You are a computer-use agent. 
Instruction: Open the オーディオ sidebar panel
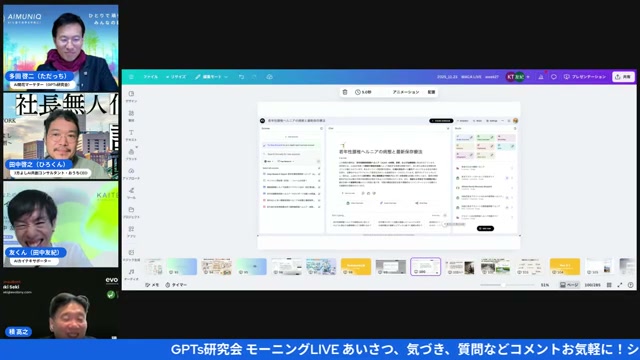tap(131, 274)
